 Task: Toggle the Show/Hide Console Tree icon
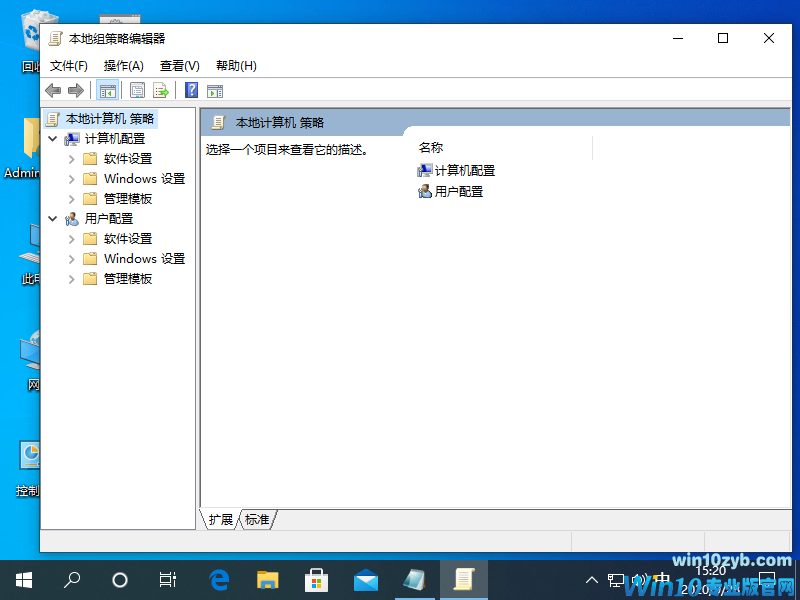coord(107,90)
